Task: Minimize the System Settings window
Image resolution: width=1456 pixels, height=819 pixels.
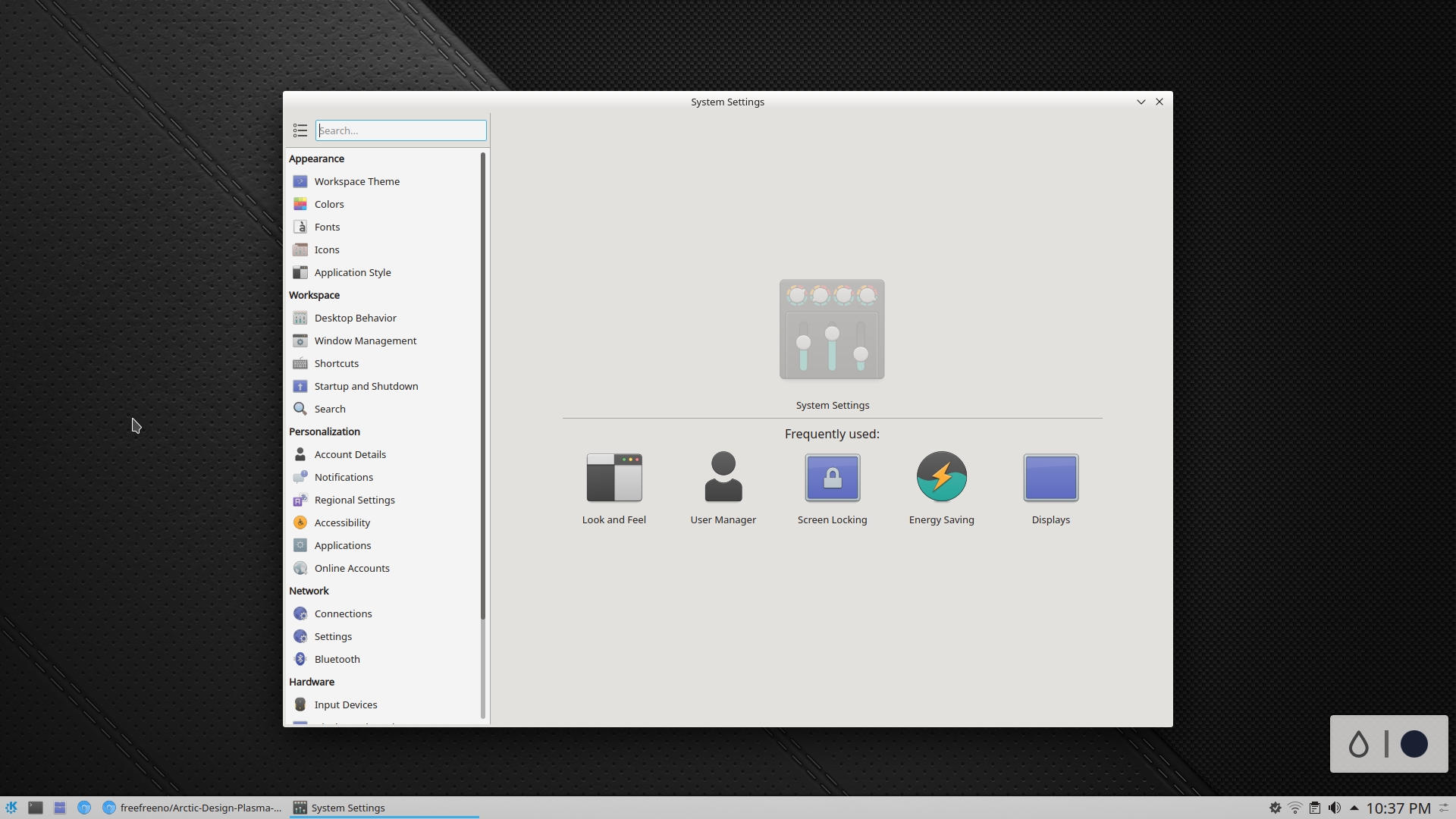Action: click(x=1141, y=102)
